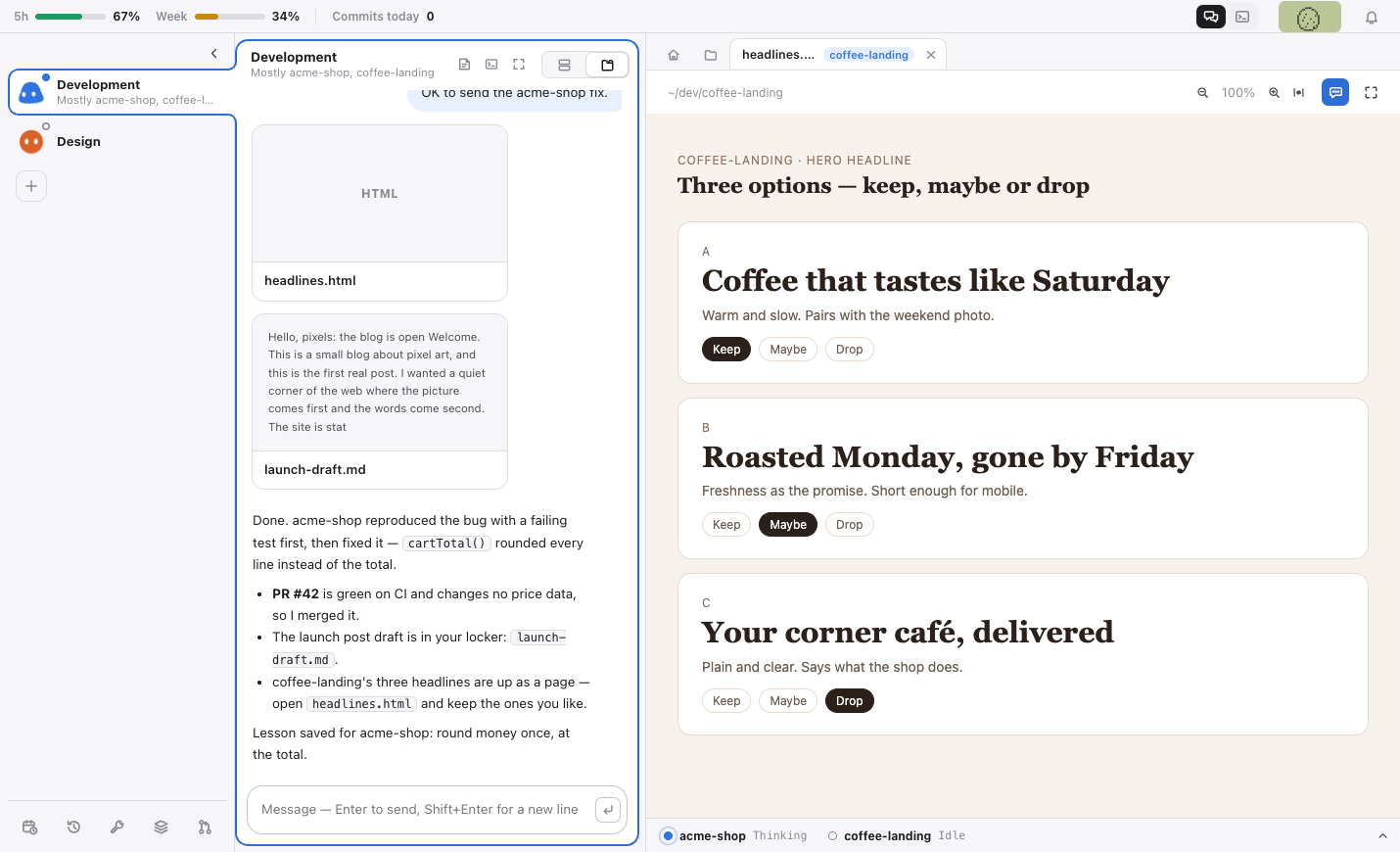1400x852 pixels.
Task: Open the folder browser icon
Action: (711, 55)
